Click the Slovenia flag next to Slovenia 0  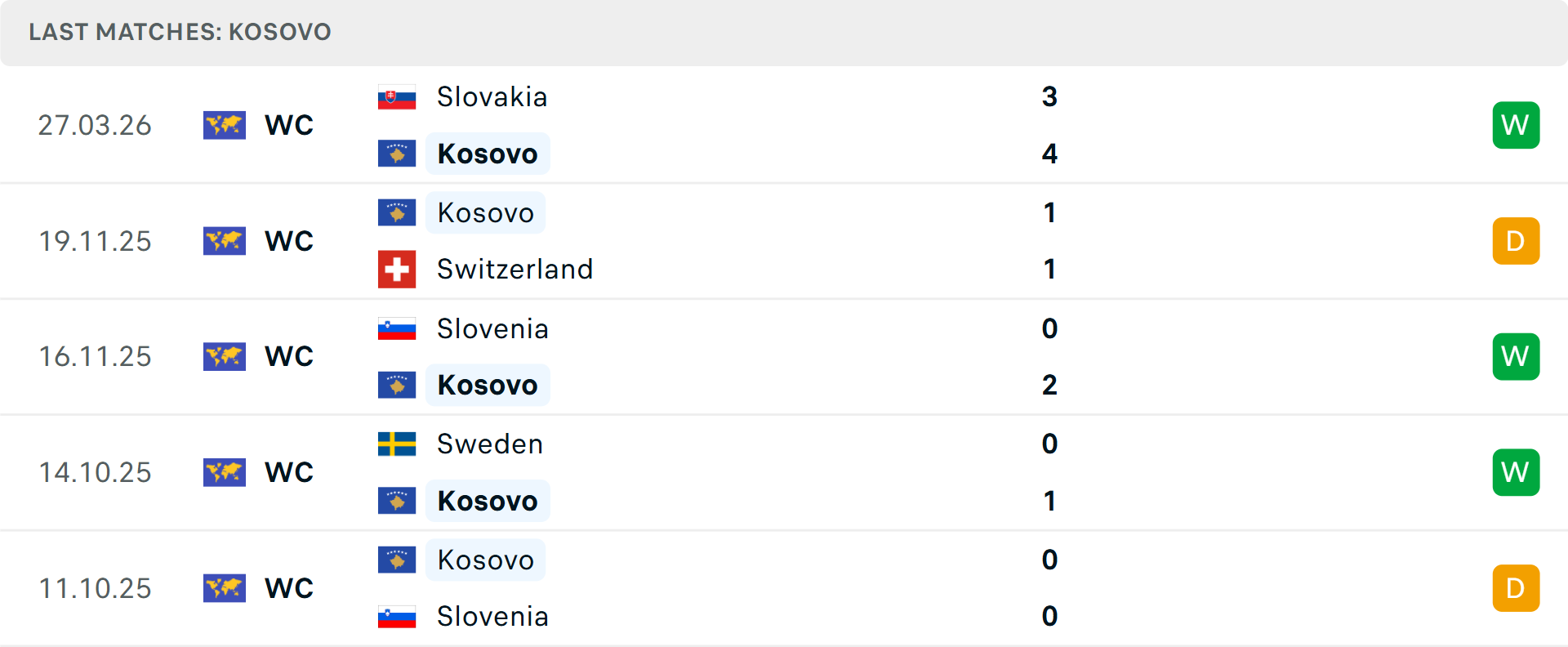point(397,328)
